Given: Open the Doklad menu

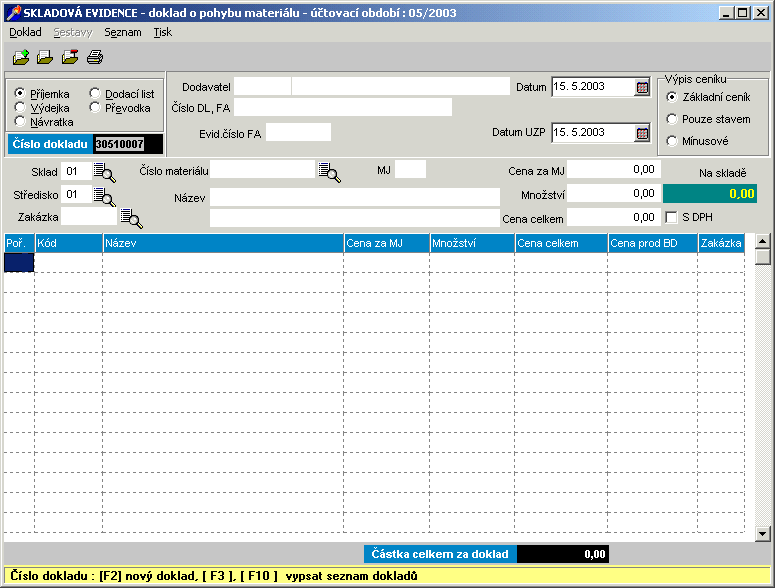Looking at the screenshot, I should tap(25, 32).
